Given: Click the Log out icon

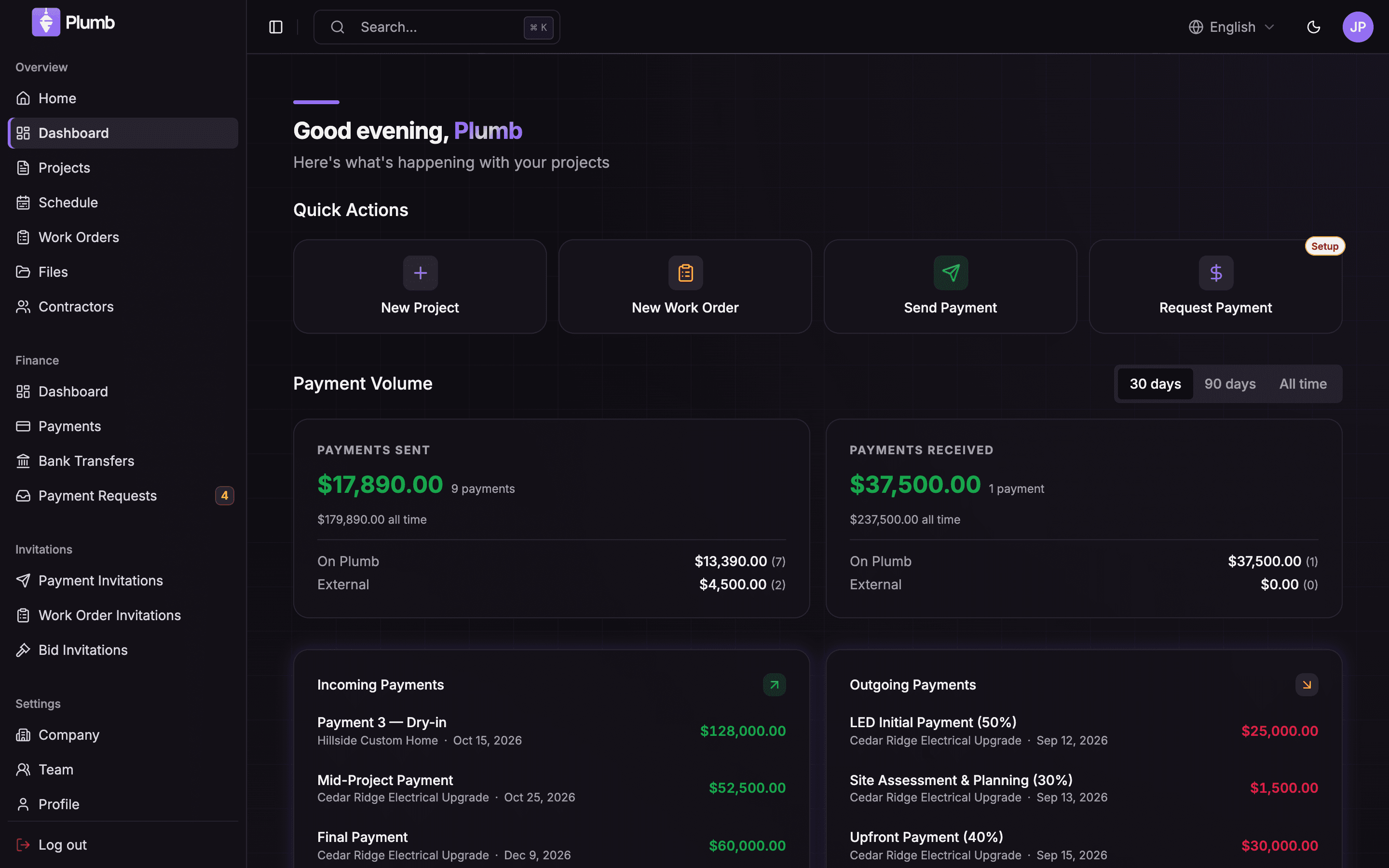Looking at the screenshot, I should pyautogui.click(x=23, y=844).
